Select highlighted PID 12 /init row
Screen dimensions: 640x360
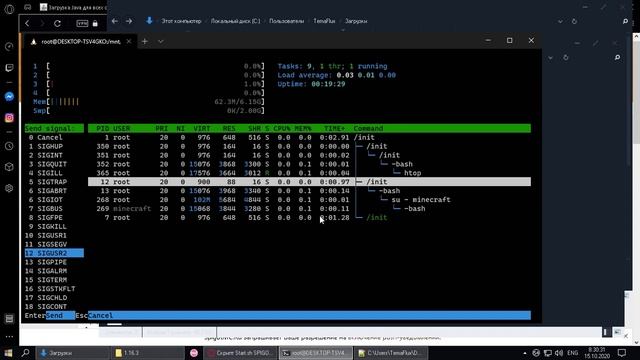309,182
